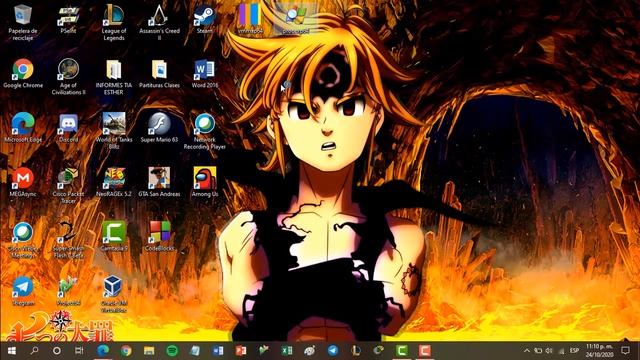This screenshot has height=360, width=640.
Task: Open Word from taskbar
Action: coord(218,351)
